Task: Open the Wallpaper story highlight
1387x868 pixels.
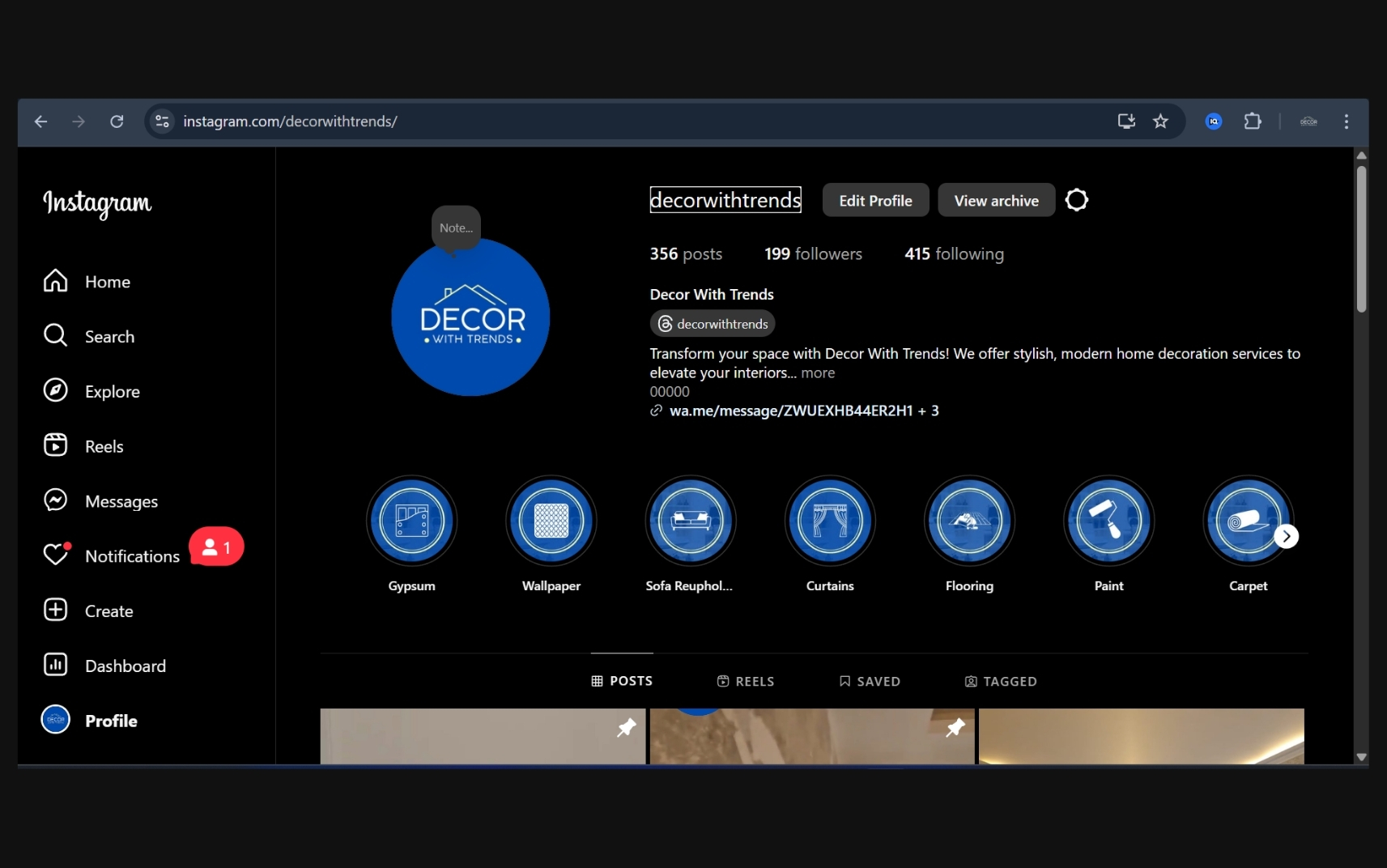Action: point(551,521)
